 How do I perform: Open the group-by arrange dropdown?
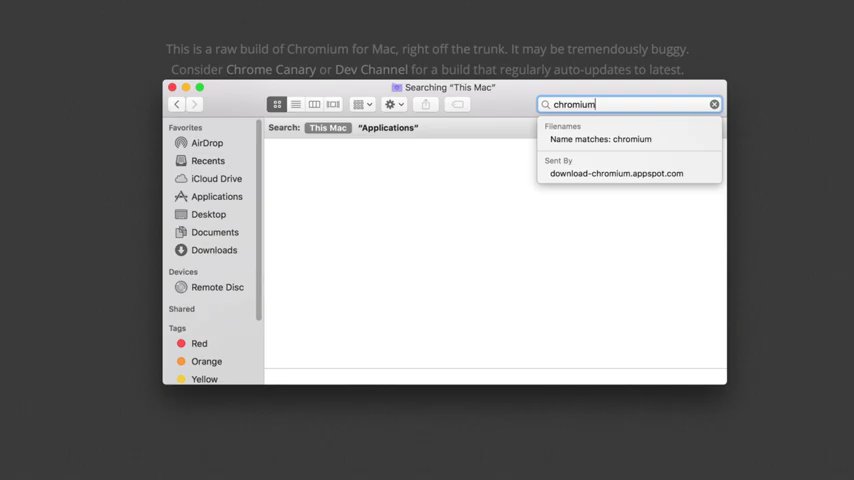click(x=362, y=104)
